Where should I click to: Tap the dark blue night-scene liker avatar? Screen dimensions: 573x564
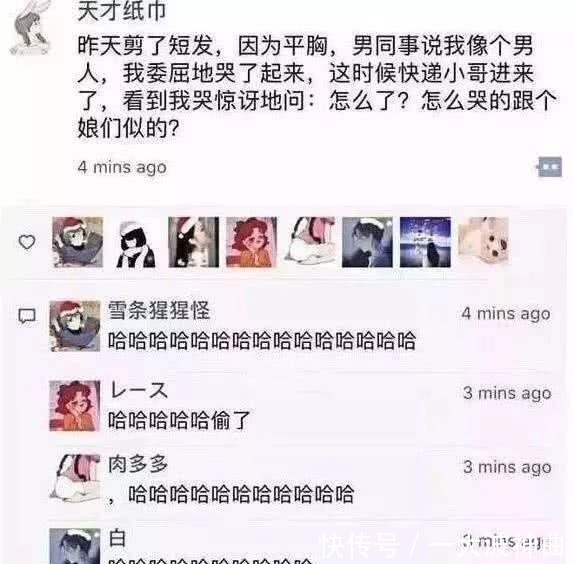coord(425,242)
